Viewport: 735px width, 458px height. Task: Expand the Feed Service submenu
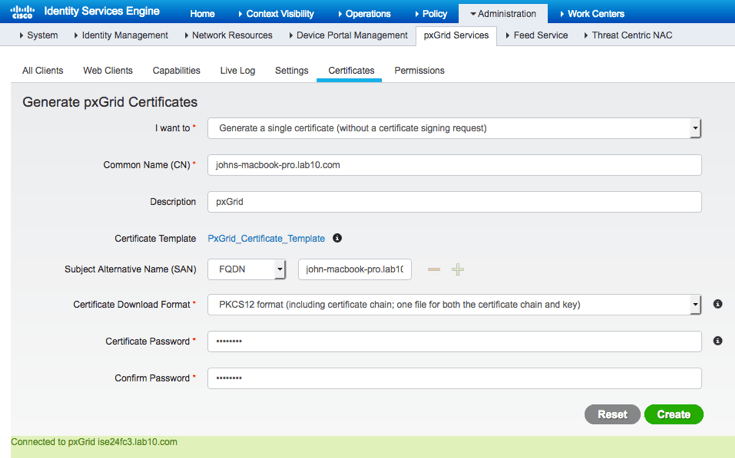(x=537, y=35)
